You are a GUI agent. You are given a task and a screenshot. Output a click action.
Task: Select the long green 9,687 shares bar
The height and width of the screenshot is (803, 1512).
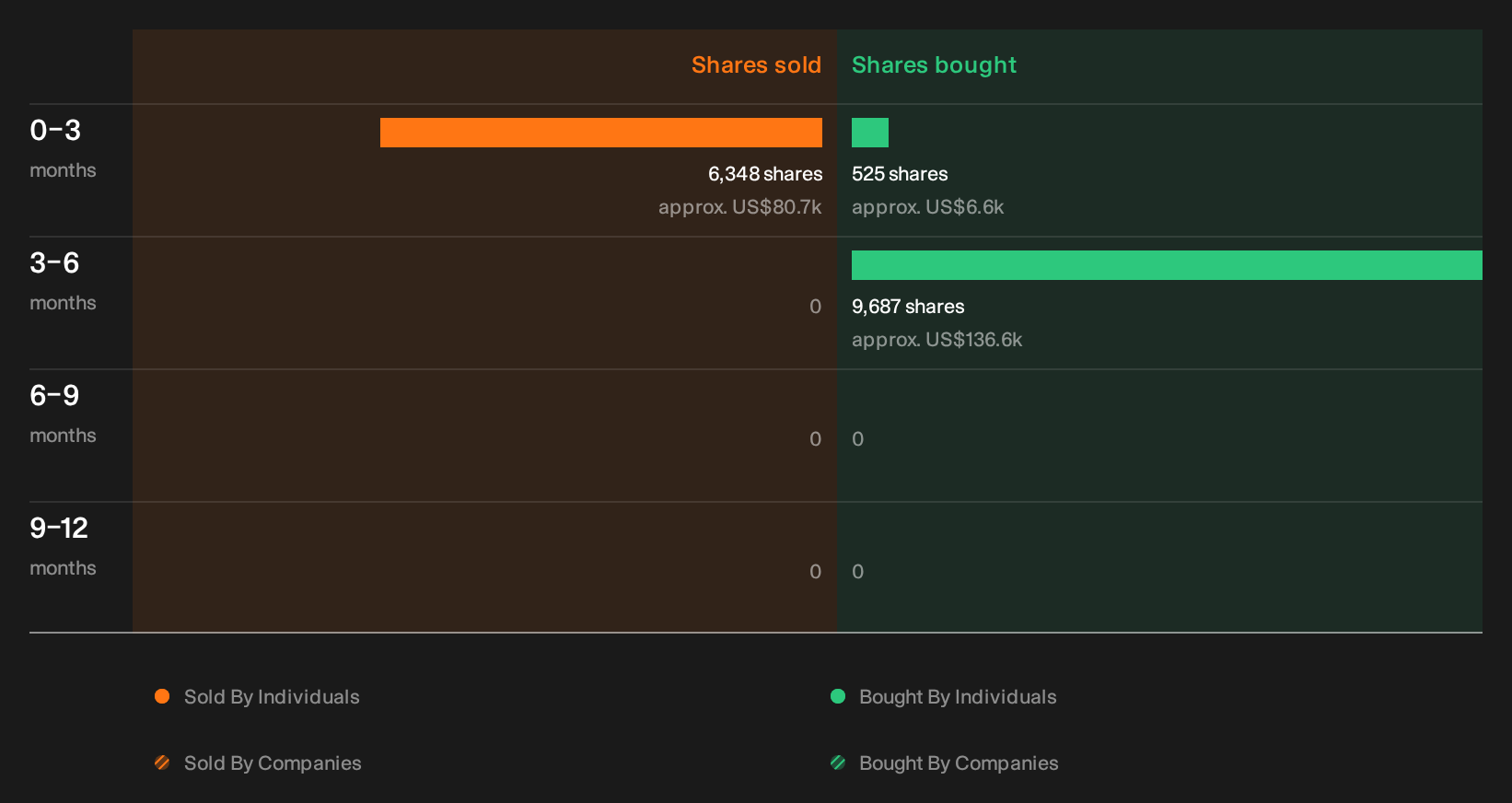coord(1167,265)
